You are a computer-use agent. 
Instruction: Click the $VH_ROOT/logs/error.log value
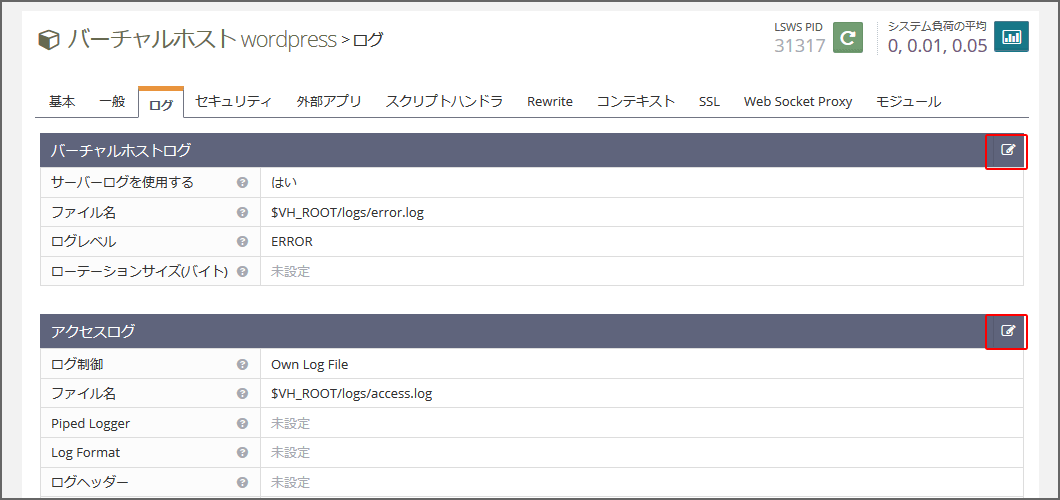pyautogui.click(x=347, y=212)
